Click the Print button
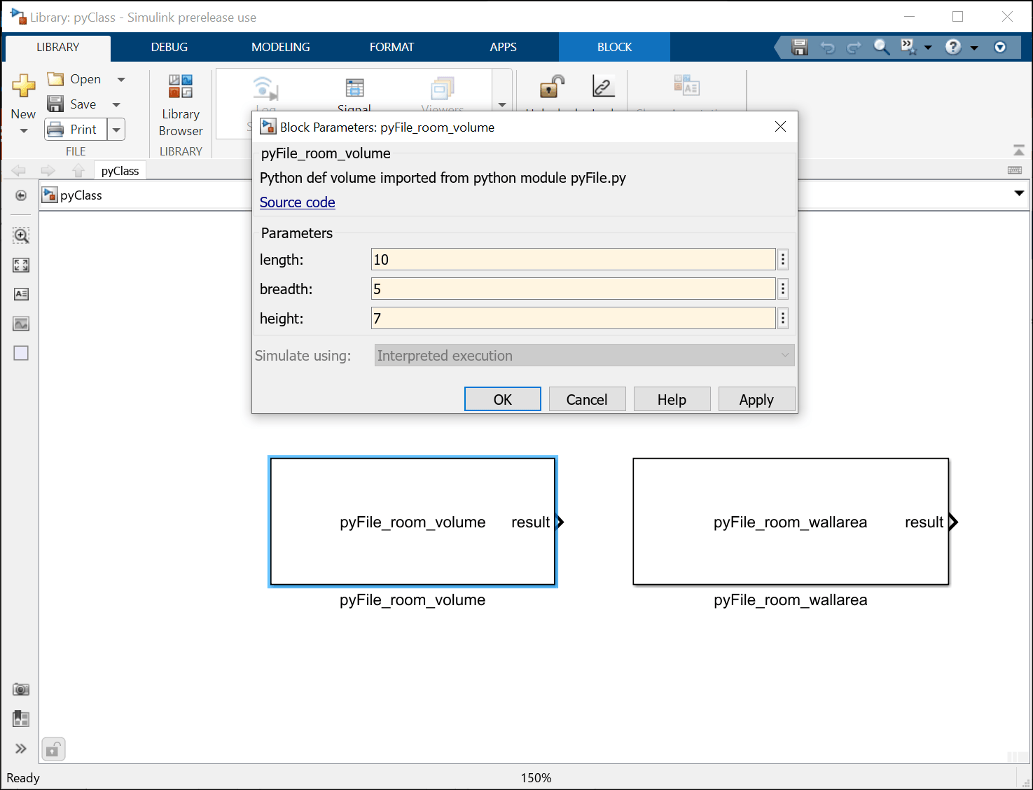This screenshot has width=1033, height=790. click(75, 129)
